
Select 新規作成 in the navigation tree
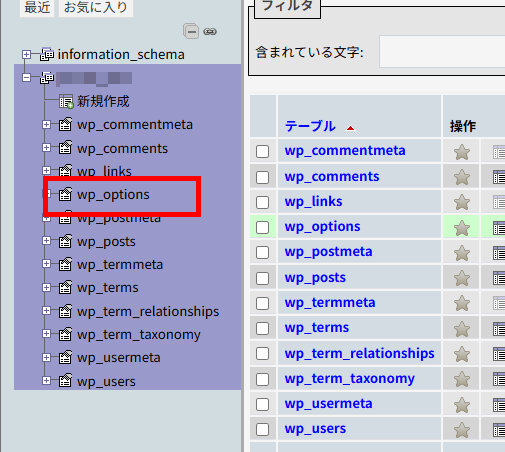(103, 101)
